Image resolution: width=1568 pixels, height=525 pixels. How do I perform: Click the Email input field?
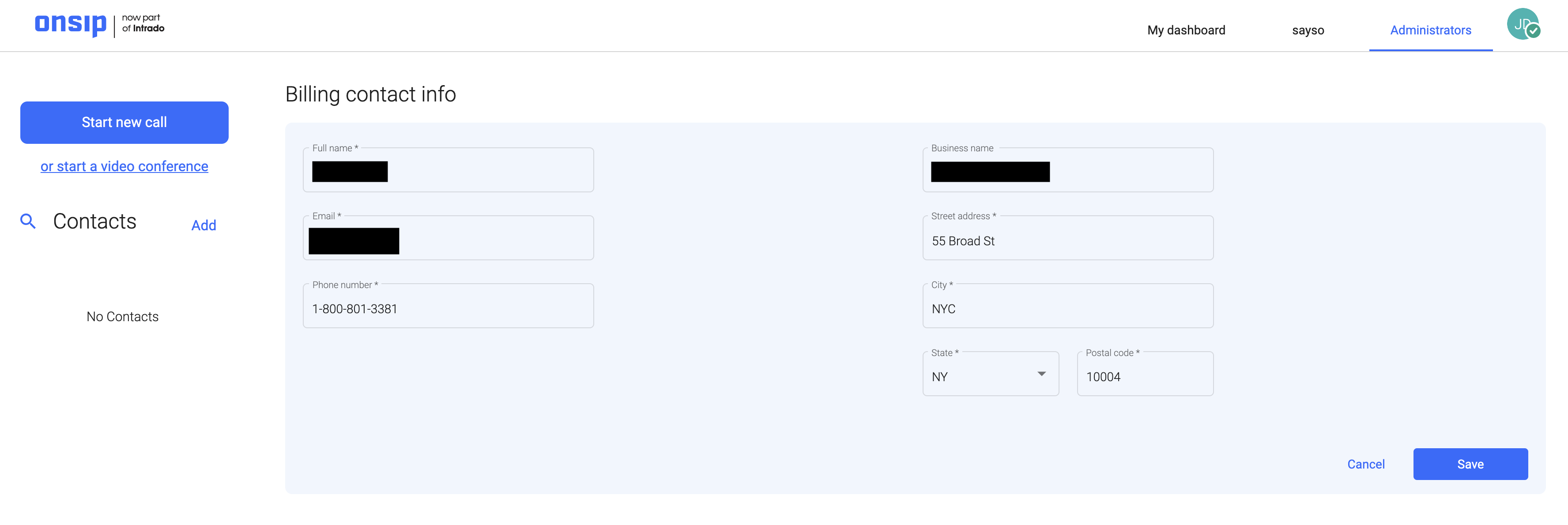[x=449, y=237]
